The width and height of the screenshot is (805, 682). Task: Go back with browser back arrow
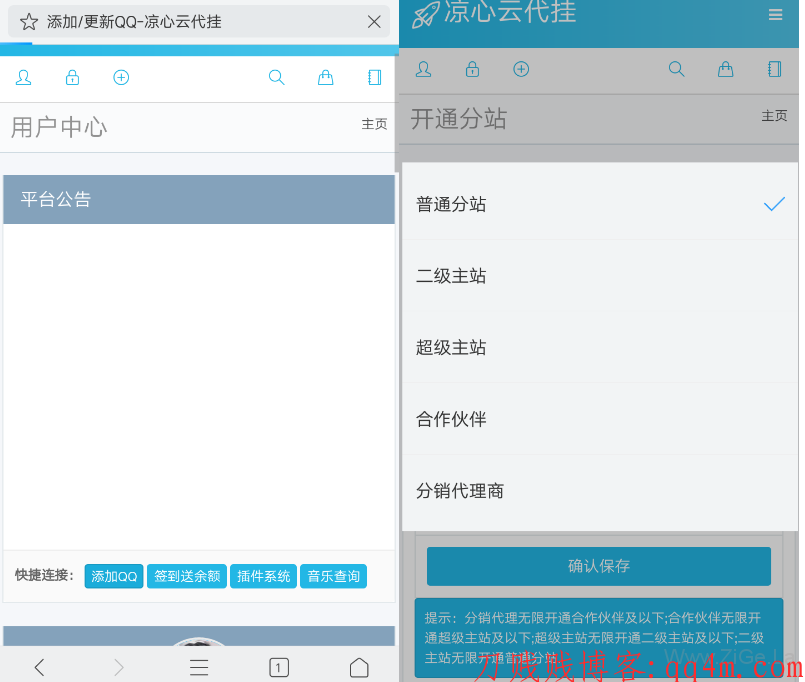pyautogui.click(x=40, y=668)
